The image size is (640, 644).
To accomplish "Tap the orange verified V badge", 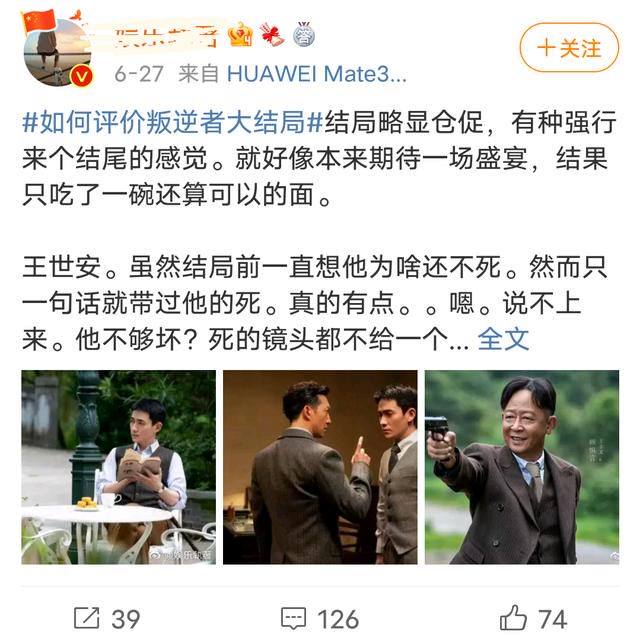I will [x=82, y=76].
